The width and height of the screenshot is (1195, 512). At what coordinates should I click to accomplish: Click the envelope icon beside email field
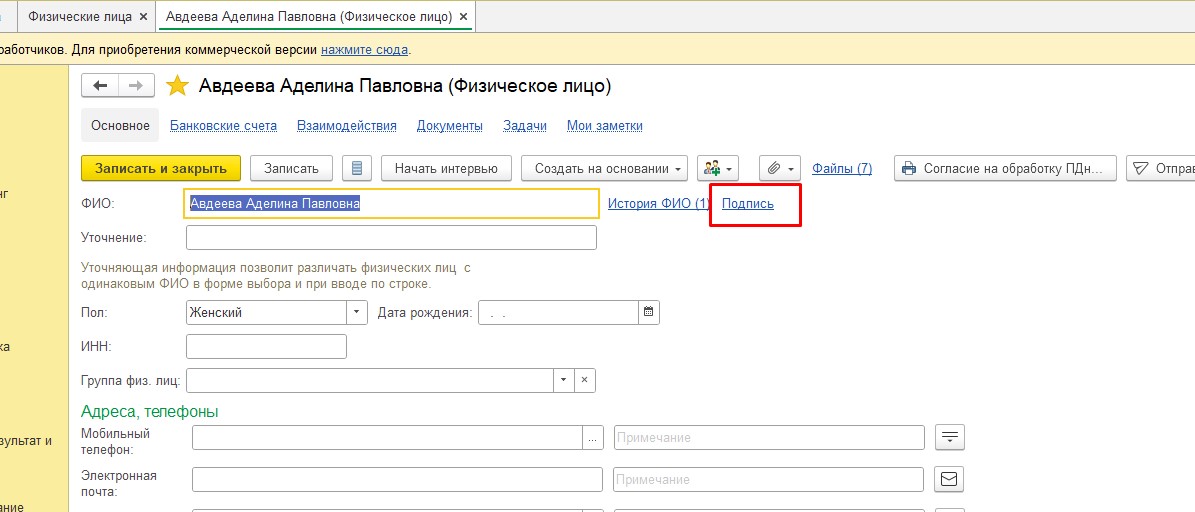(949, 480)
